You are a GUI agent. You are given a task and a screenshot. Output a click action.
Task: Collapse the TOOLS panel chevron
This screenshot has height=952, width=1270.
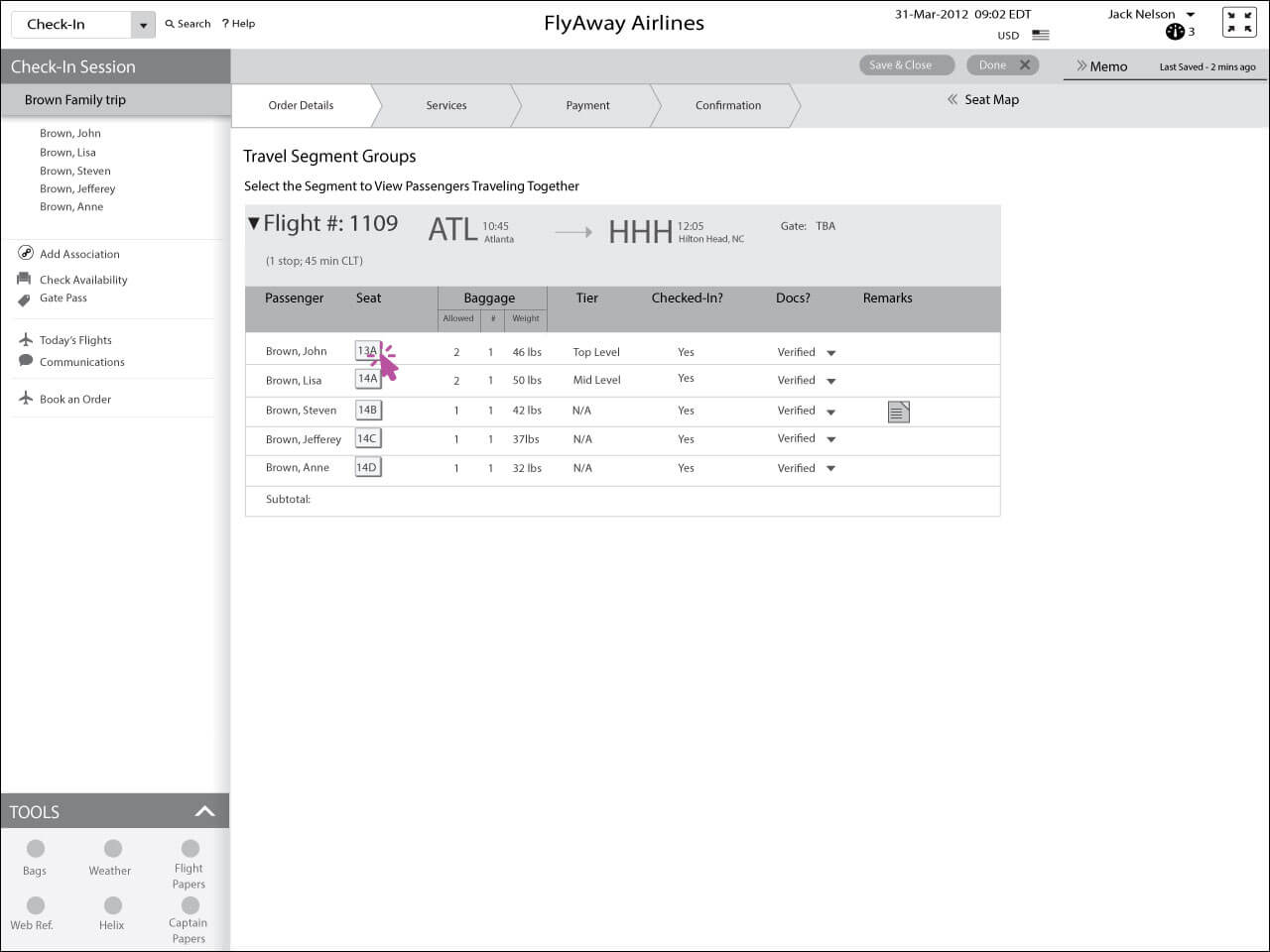204,811
